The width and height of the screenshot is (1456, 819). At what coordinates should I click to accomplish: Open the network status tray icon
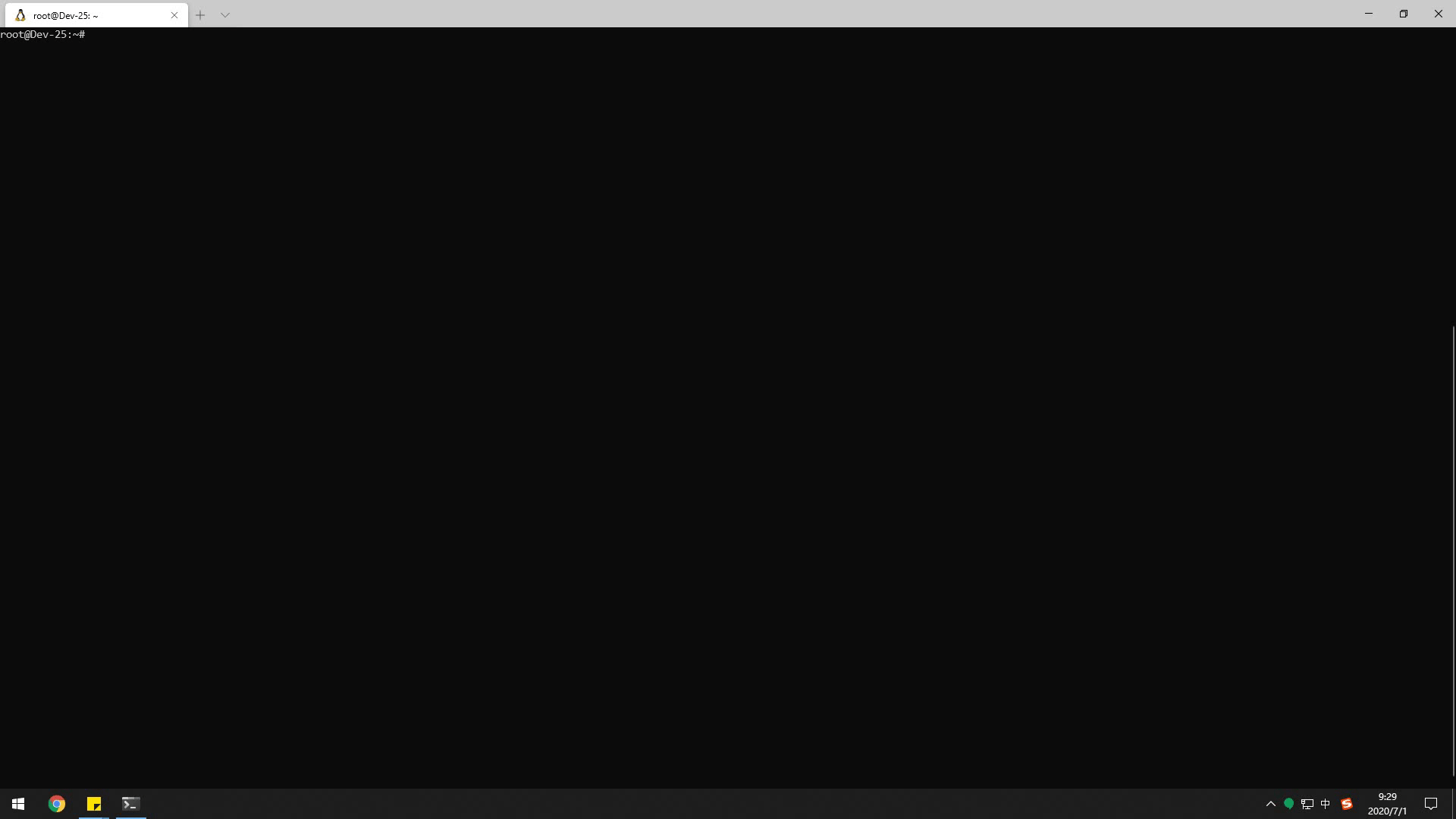point(1307,804)
